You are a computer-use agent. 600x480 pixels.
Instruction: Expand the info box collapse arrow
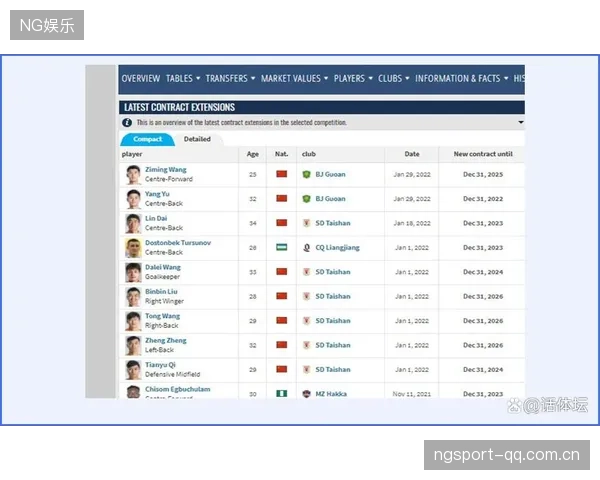(520, 122)
